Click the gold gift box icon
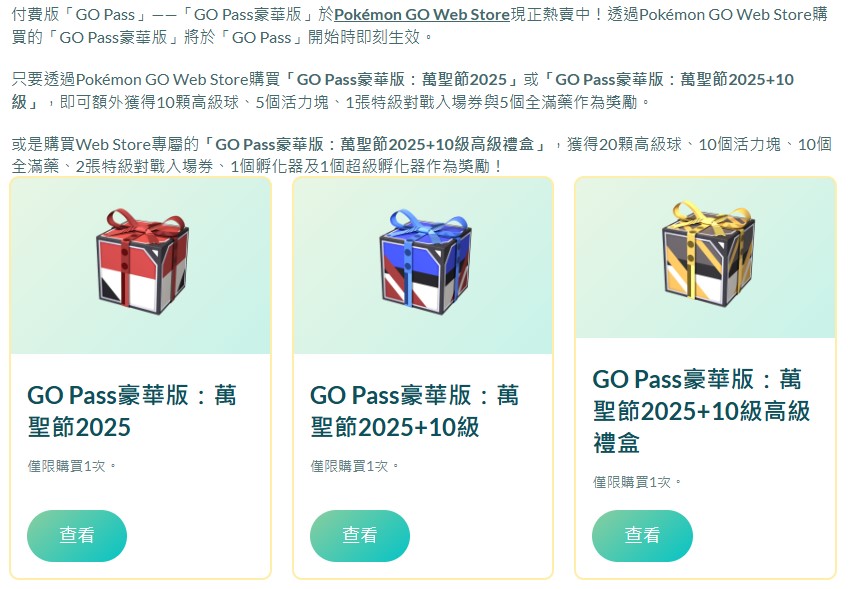 pyautogui.click(x=708, y=254)
